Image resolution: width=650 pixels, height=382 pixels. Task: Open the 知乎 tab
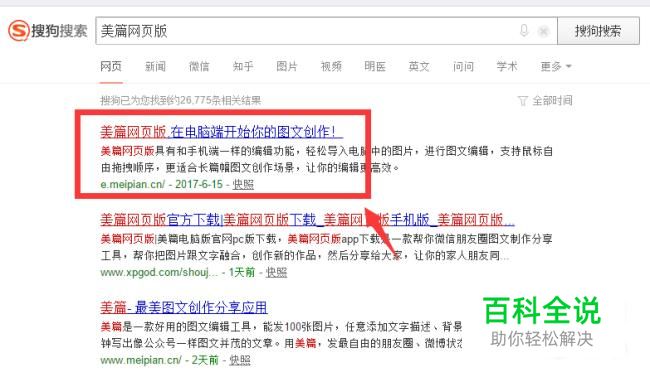pos(243,66)
